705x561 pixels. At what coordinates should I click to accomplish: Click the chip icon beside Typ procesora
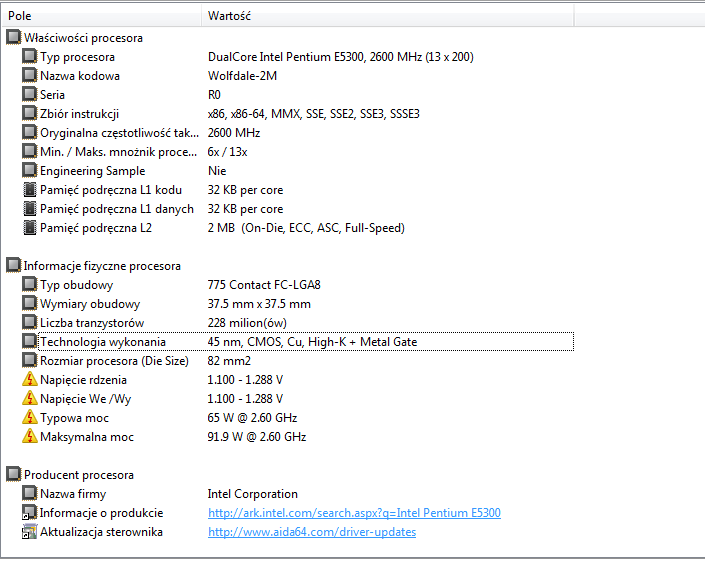[x=30, y=57]
